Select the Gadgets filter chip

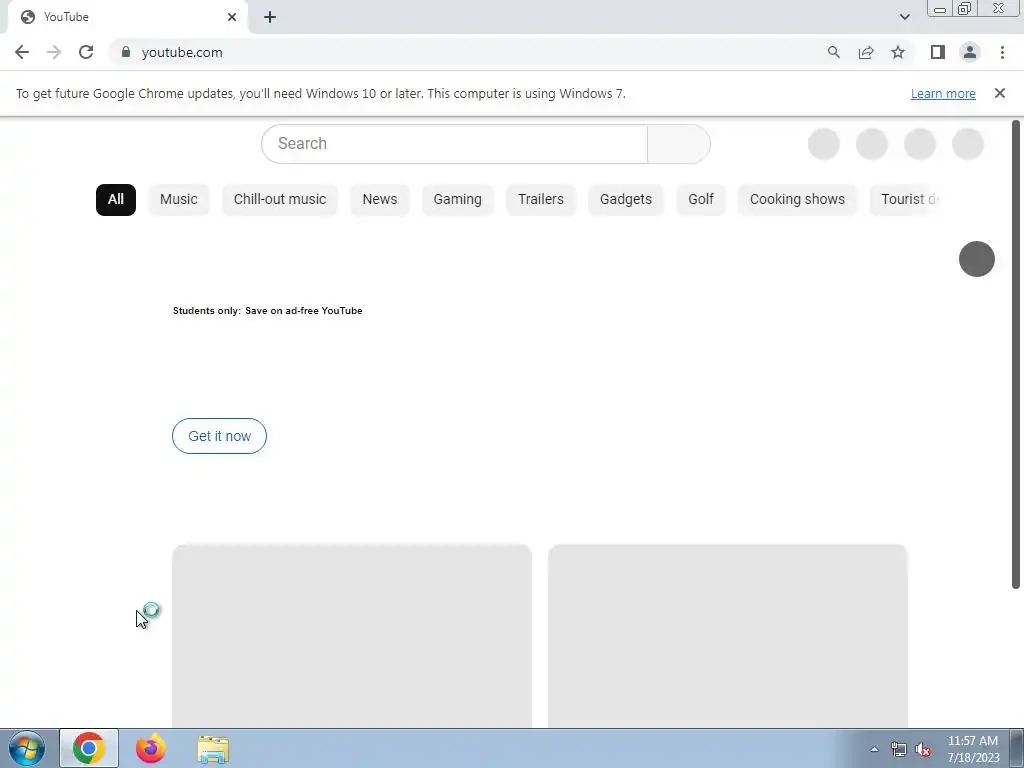click(x=626, y=199)
